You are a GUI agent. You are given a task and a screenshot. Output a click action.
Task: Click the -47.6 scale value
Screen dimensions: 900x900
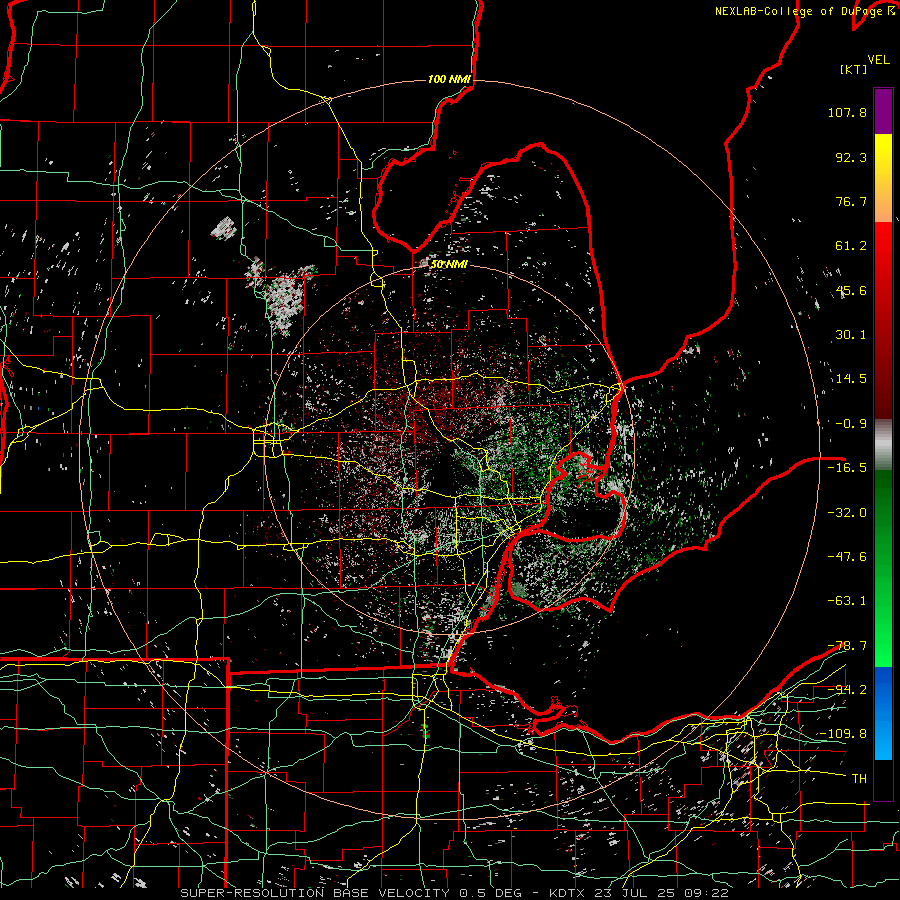click(847, 556)
